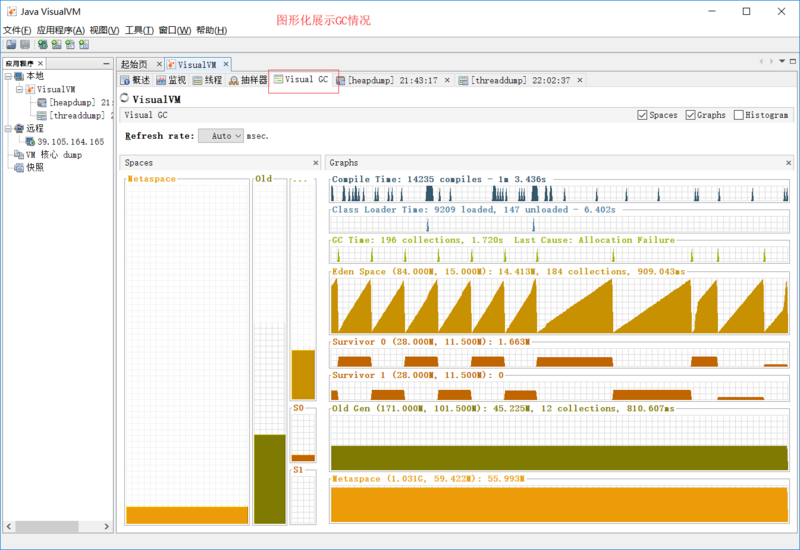Collapse the 远程 tree node

pyautogui.click(x=8, y=129)
